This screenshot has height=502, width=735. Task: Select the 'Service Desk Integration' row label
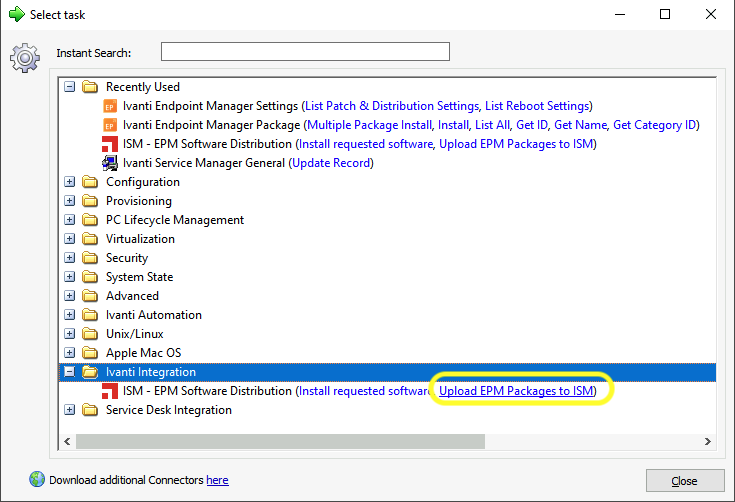click(169, 410)
